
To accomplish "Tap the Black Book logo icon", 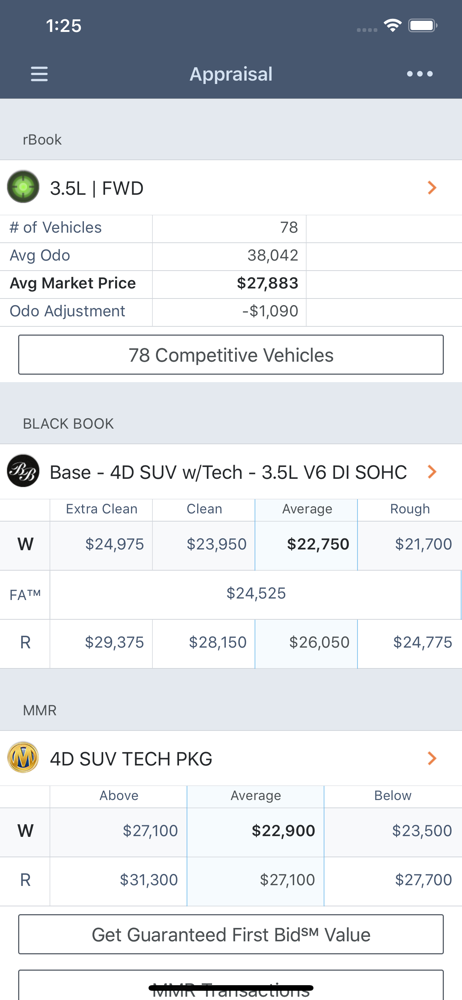I will (x=24, y=472).
